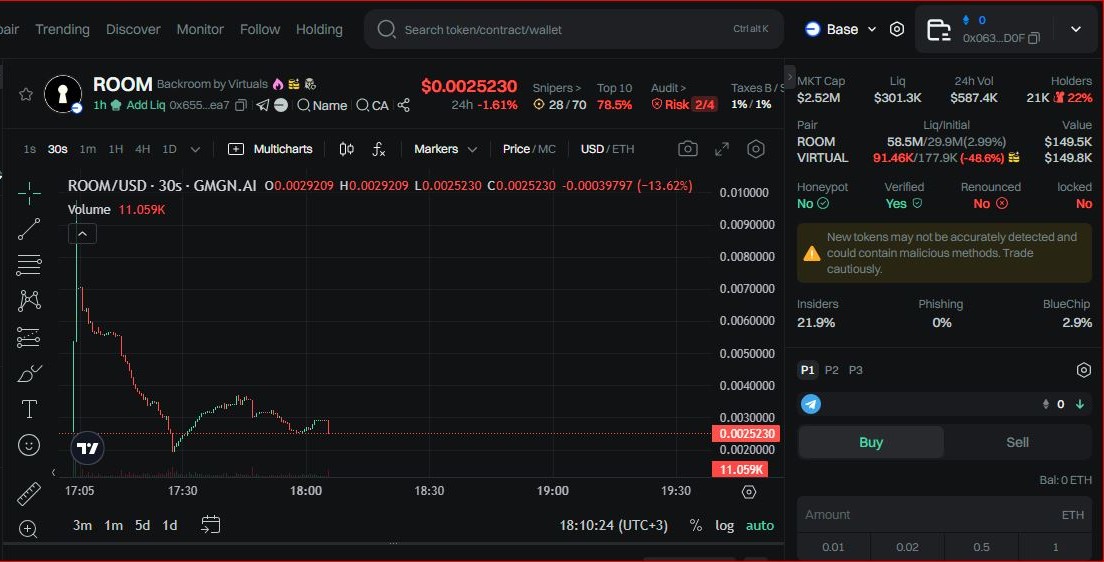This screenshot has width=1104, height=562.
Task: Go to the Monitor tab
Action: point(200,30)
